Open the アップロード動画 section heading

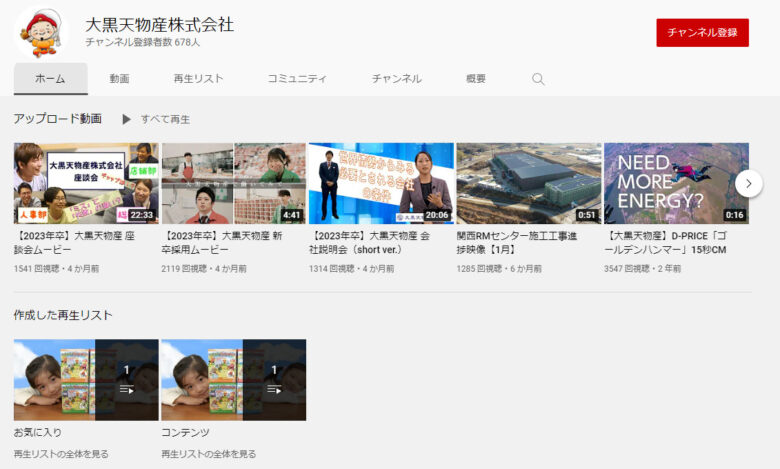pyautogui.click(x=58, y=119)
